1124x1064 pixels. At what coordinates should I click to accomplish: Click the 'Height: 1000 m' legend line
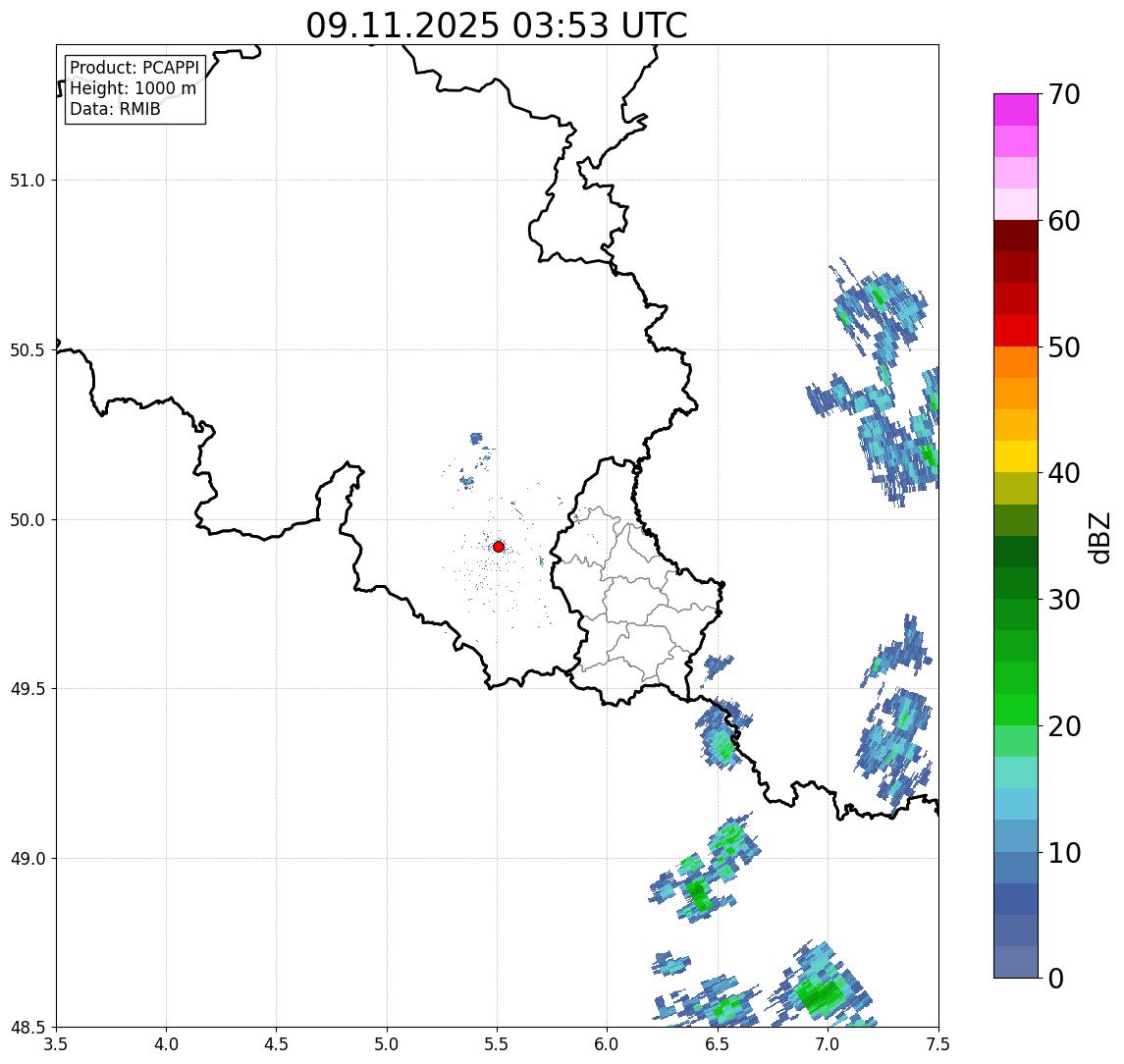click(x=133, y=88)
